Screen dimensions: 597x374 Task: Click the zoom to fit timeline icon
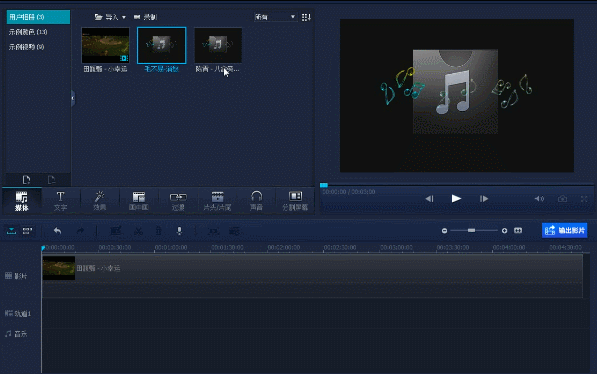518,230
